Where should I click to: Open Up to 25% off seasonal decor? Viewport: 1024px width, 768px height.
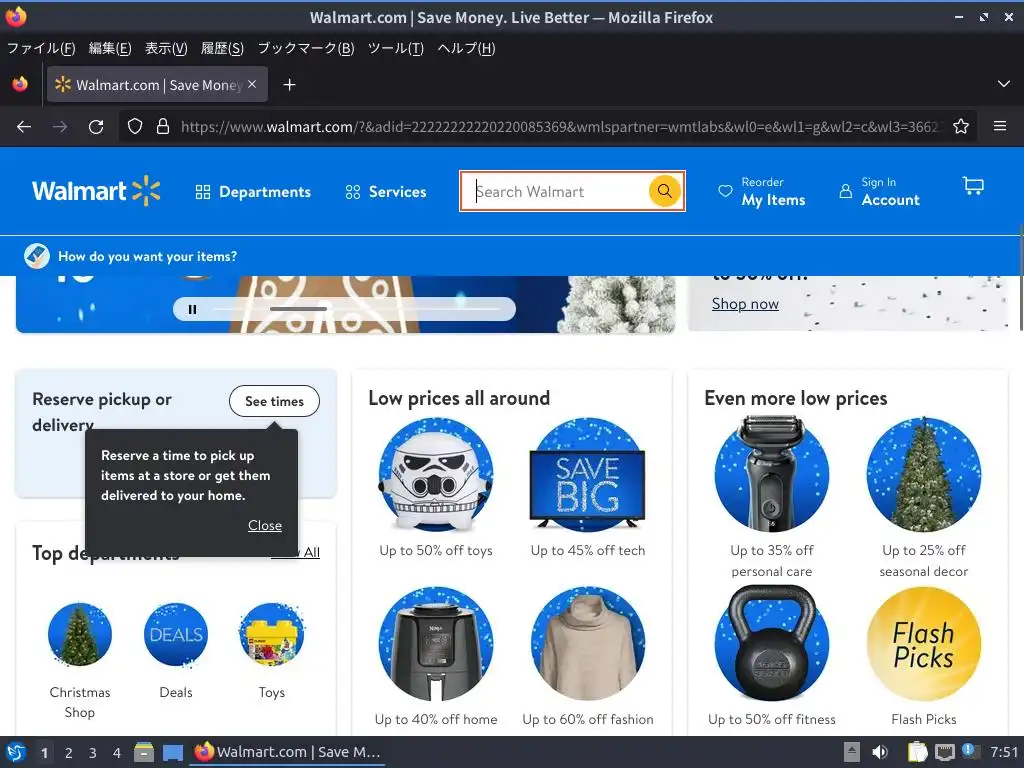[x=923, y=498]
